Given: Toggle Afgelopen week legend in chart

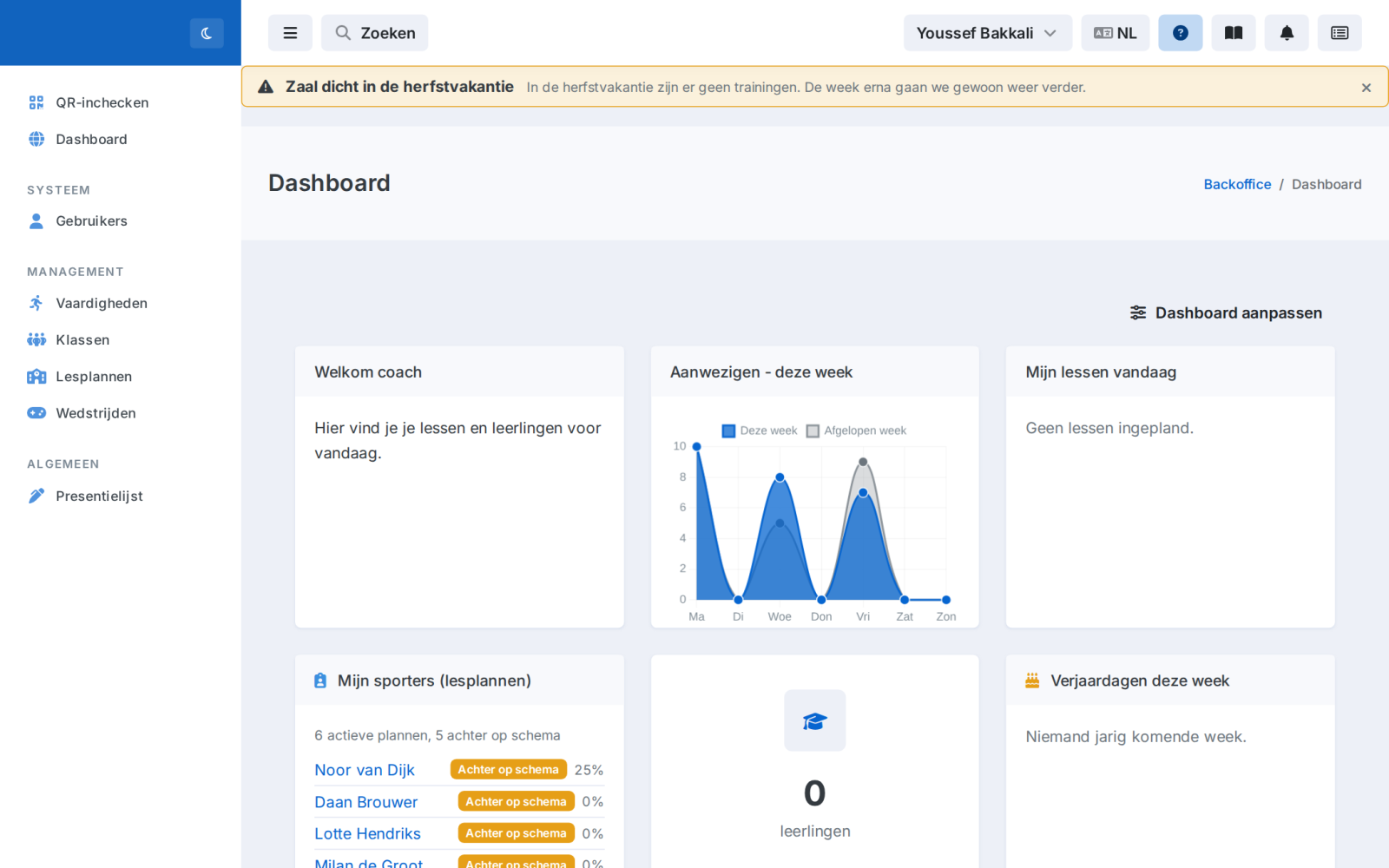Looking at the screenshot, I should point(856,431).
